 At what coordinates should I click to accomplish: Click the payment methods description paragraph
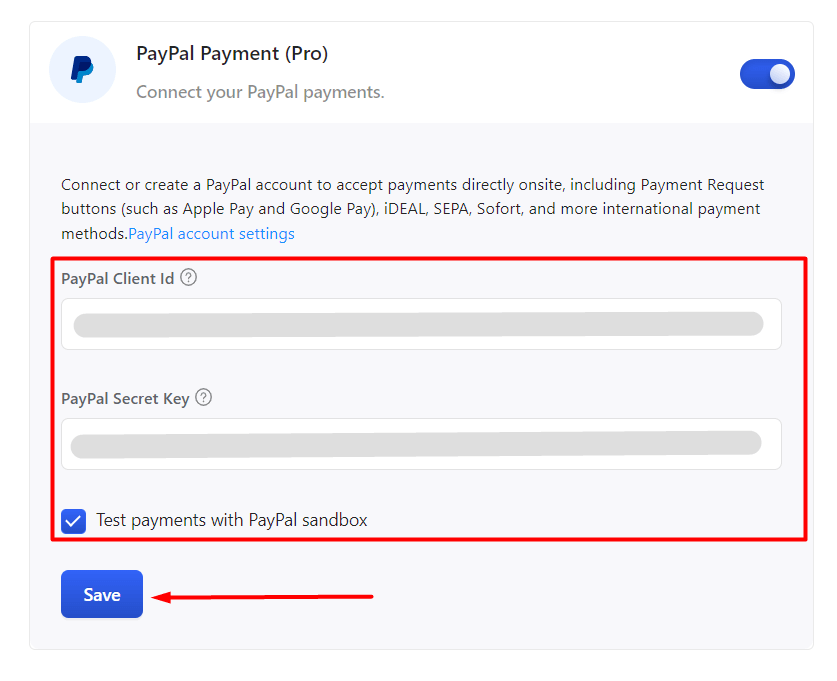(413, 209)
